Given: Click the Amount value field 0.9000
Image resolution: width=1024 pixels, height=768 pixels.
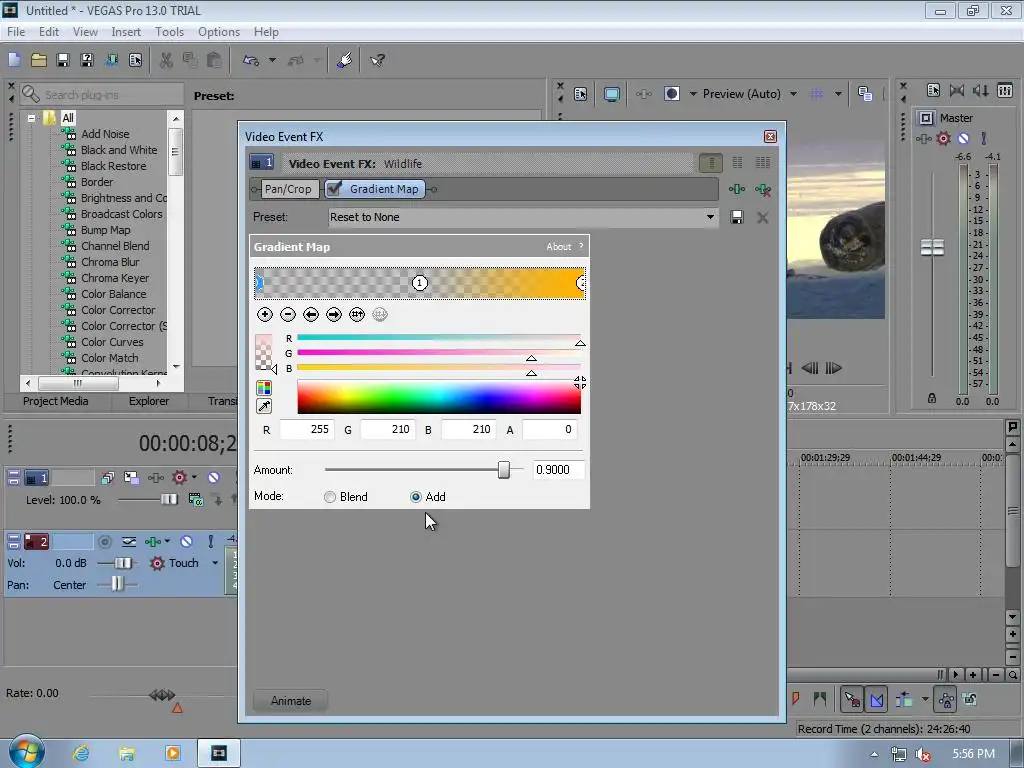Looking at the screenshot, I should point(558,470).
